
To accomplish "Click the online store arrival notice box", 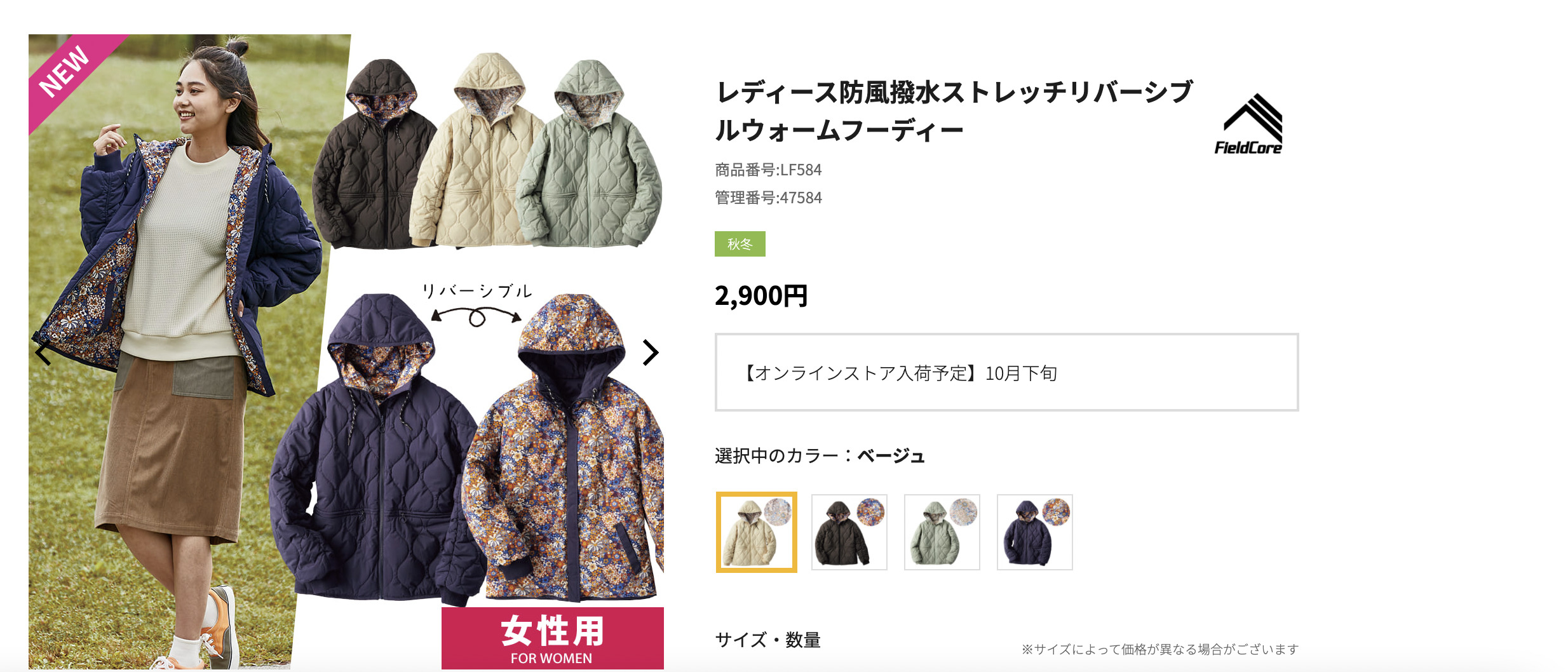I will pyautogui.click(x=1006, y=372).
